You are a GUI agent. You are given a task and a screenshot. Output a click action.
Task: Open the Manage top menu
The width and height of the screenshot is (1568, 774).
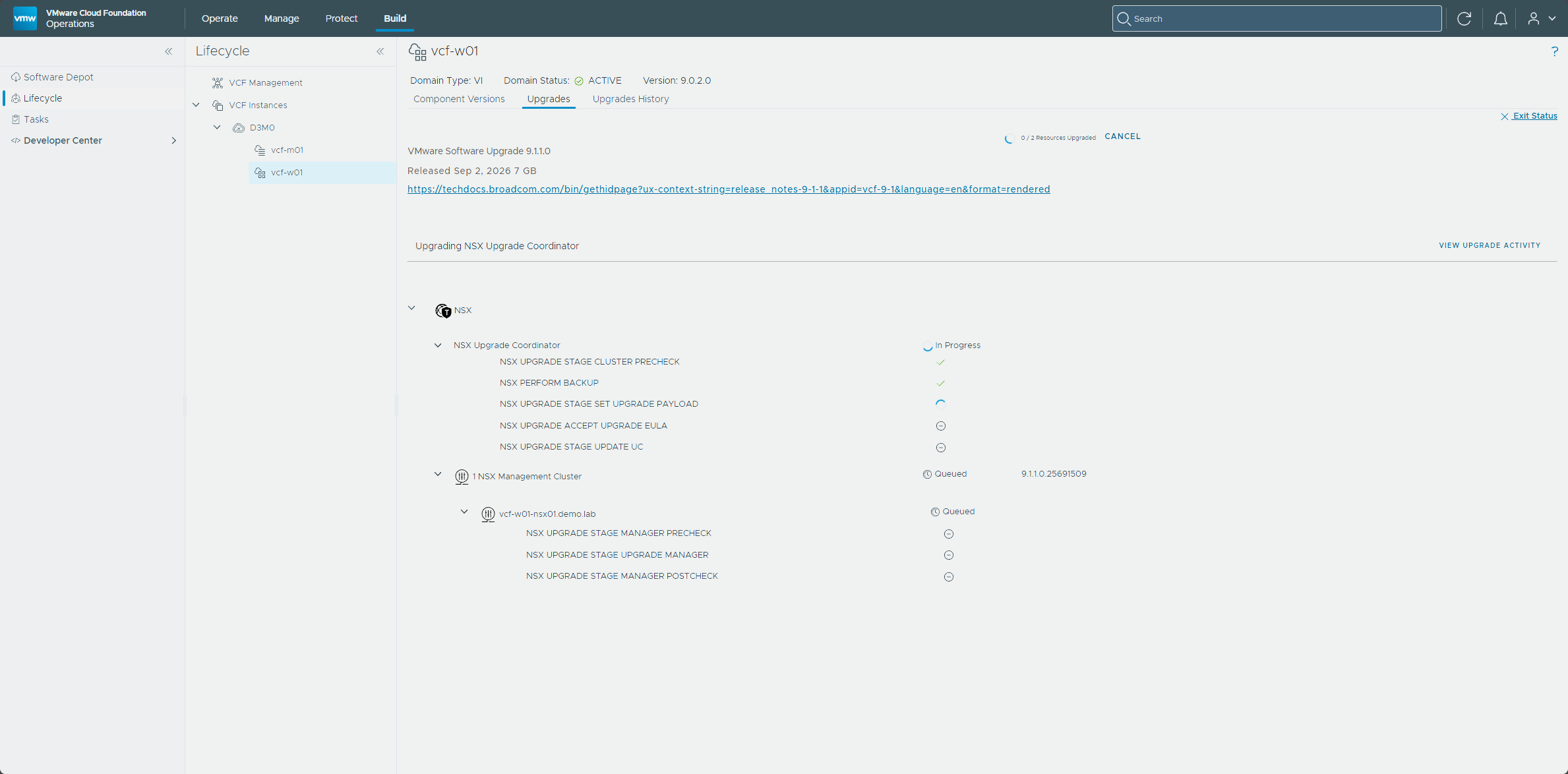pyautogui.click(x=282, y=18)
